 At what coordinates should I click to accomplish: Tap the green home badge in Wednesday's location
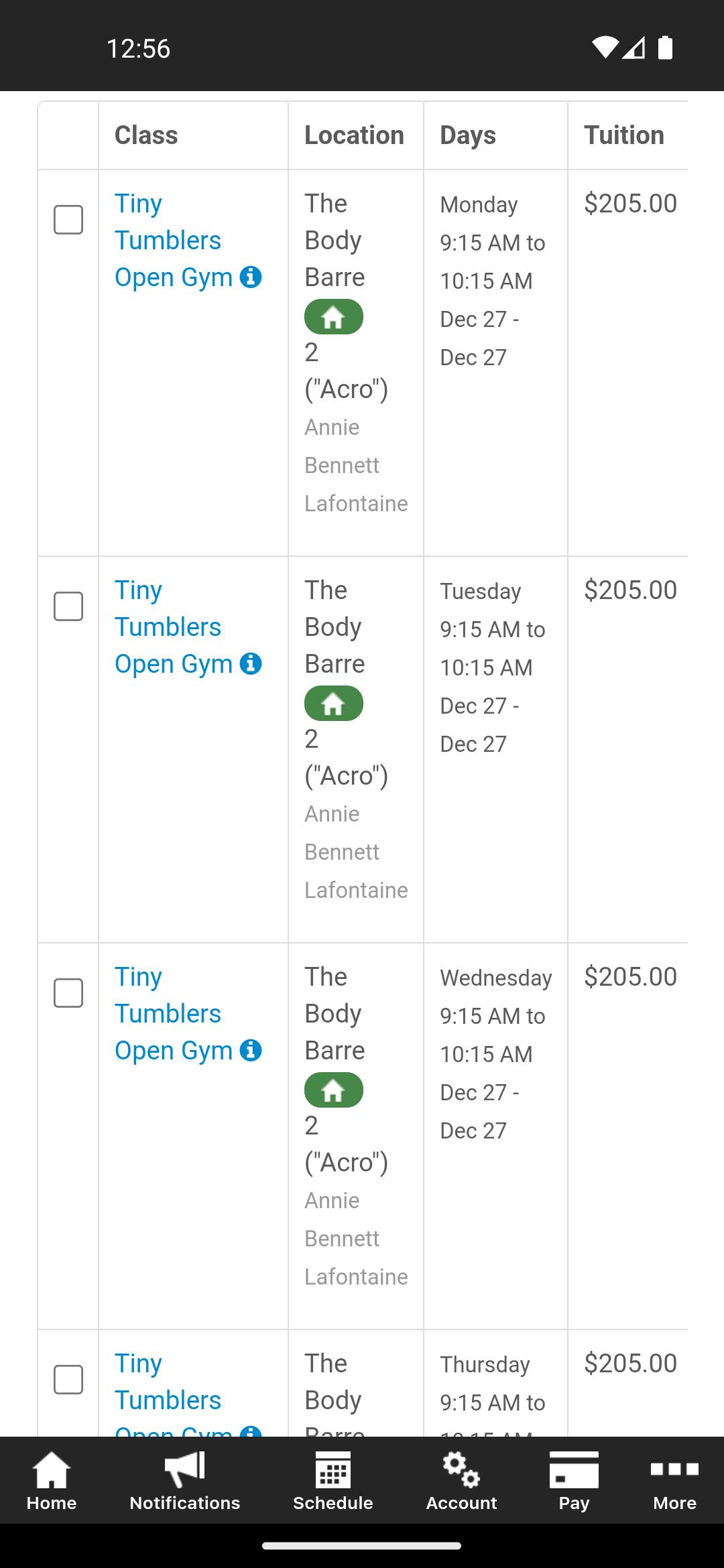coord(333,1091)
